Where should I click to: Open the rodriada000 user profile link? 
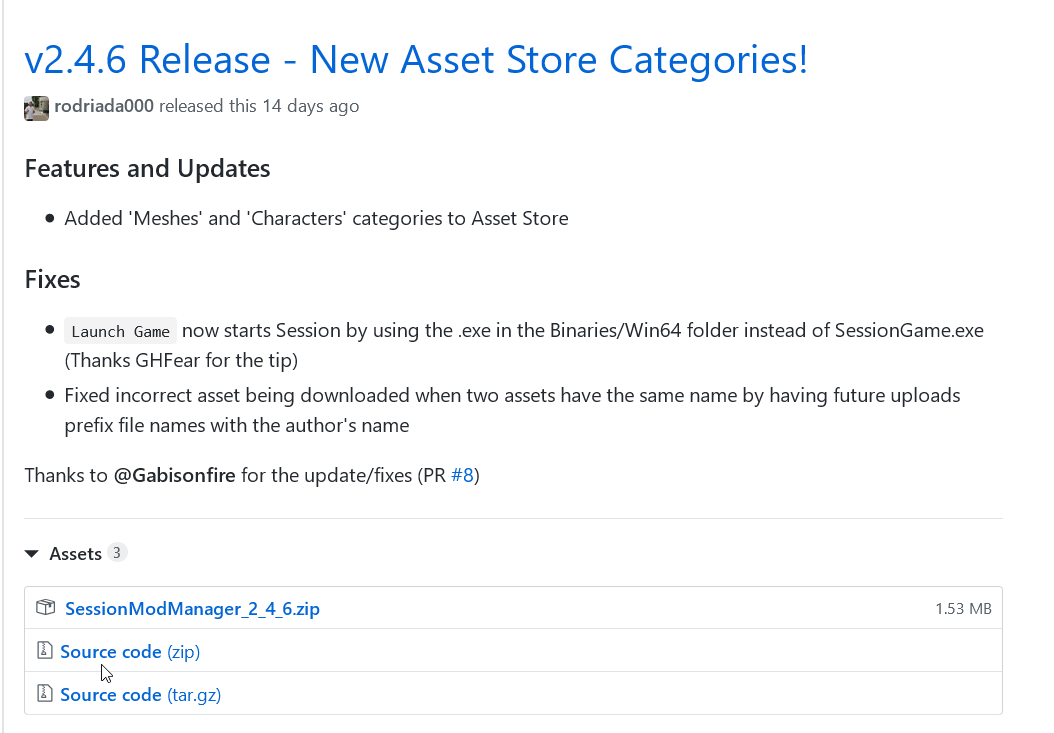pos(104,106)
